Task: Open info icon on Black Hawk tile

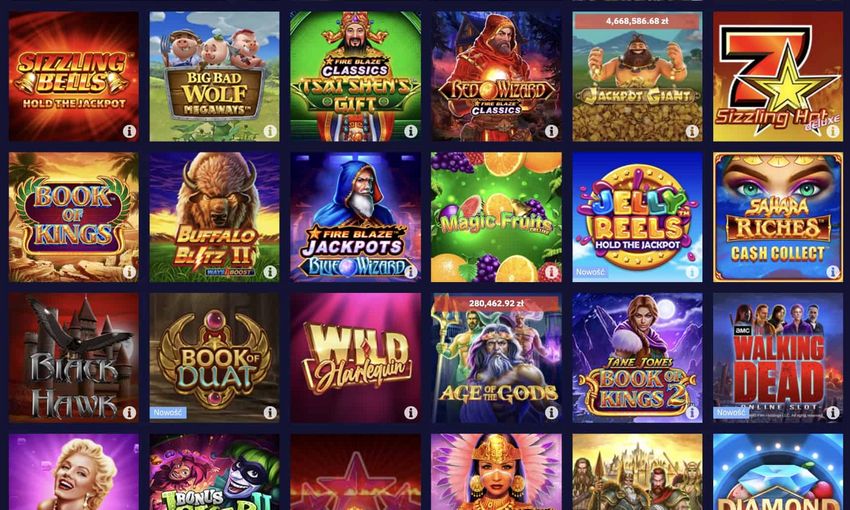Action: pos(129,412)
